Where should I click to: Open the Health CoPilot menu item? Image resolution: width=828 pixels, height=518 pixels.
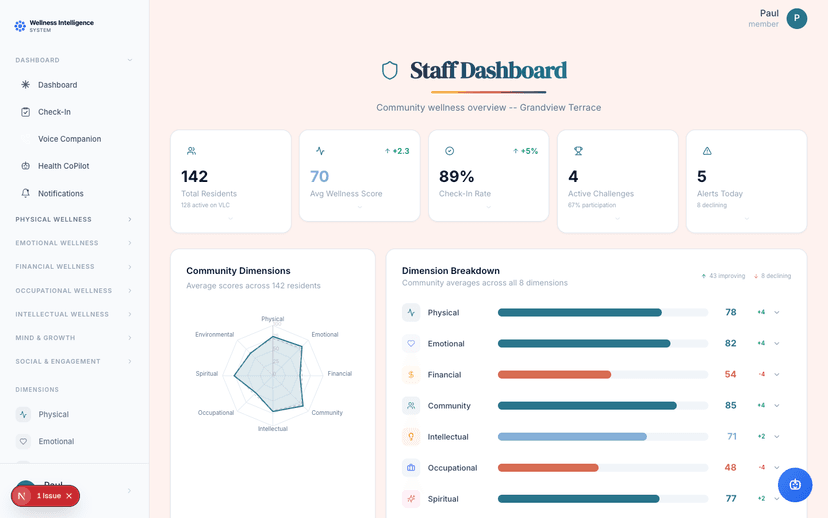(74, 166)
